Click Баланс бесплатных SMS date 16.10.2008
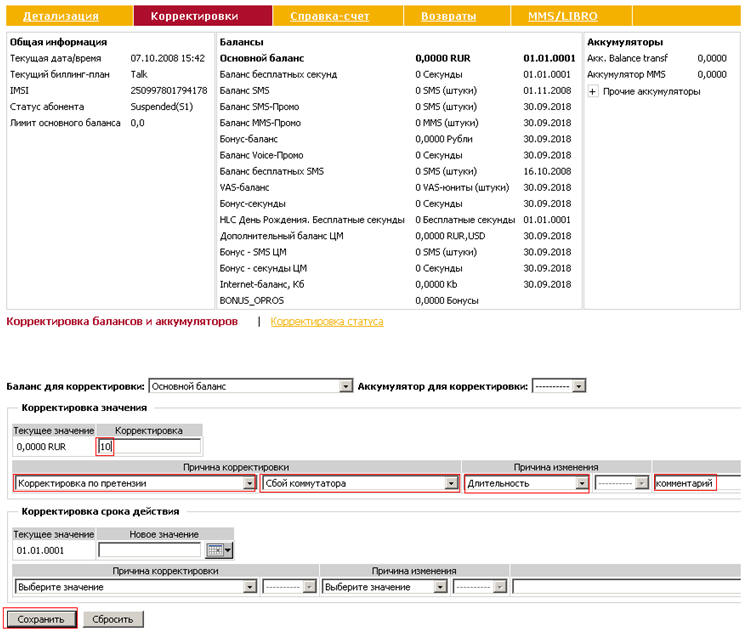This screenshot has height=634, width=747. pos(547,171)
